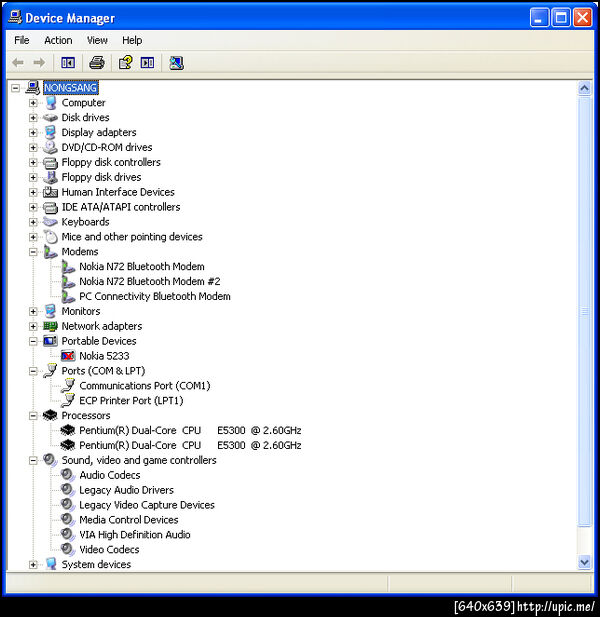Click the VIA High Definition Audio icon
The height and width of the screenshot is (617, 600).
(x=68, y=535)
